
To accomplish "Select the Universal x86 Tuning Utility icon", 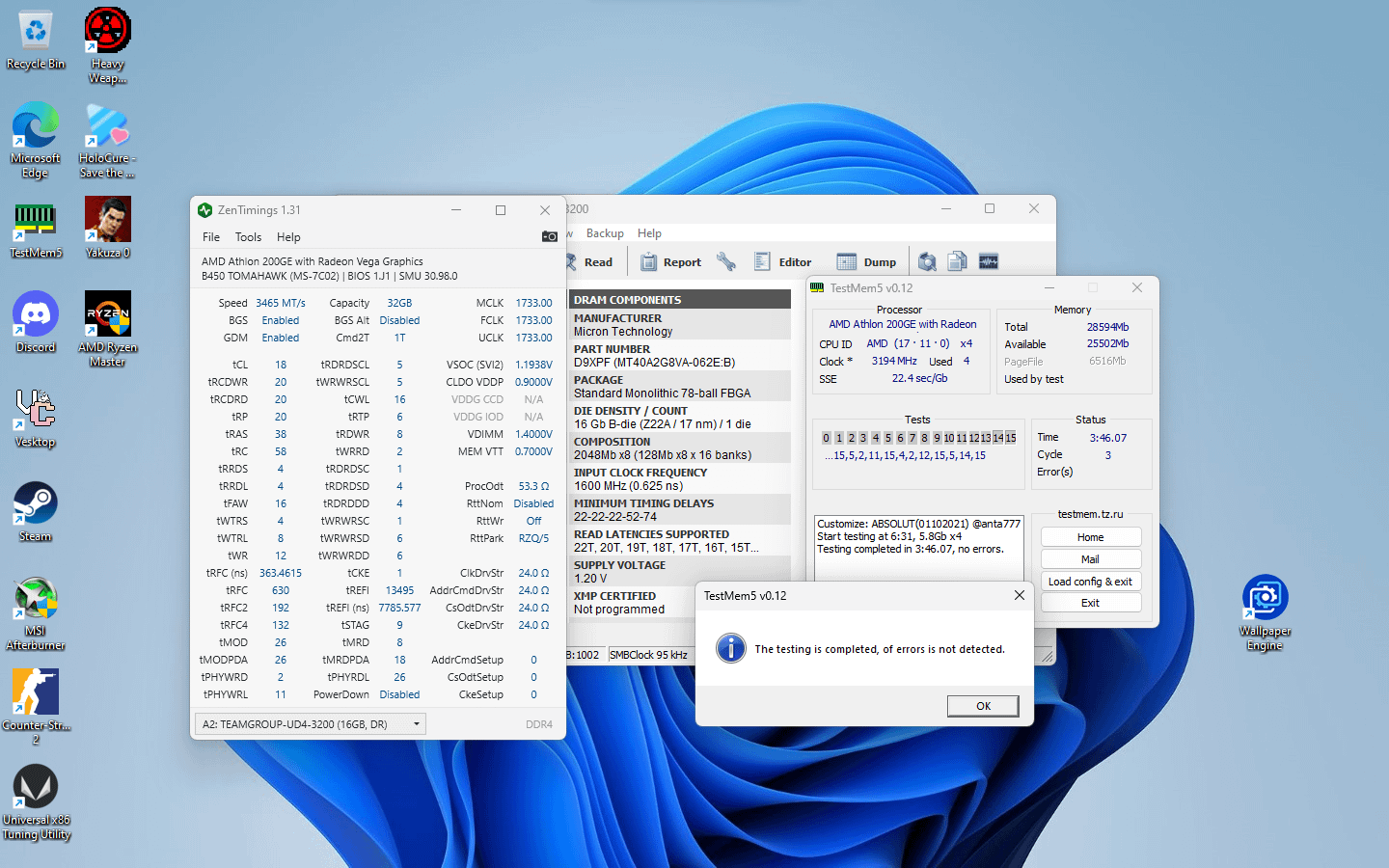I will pos(36,802).
